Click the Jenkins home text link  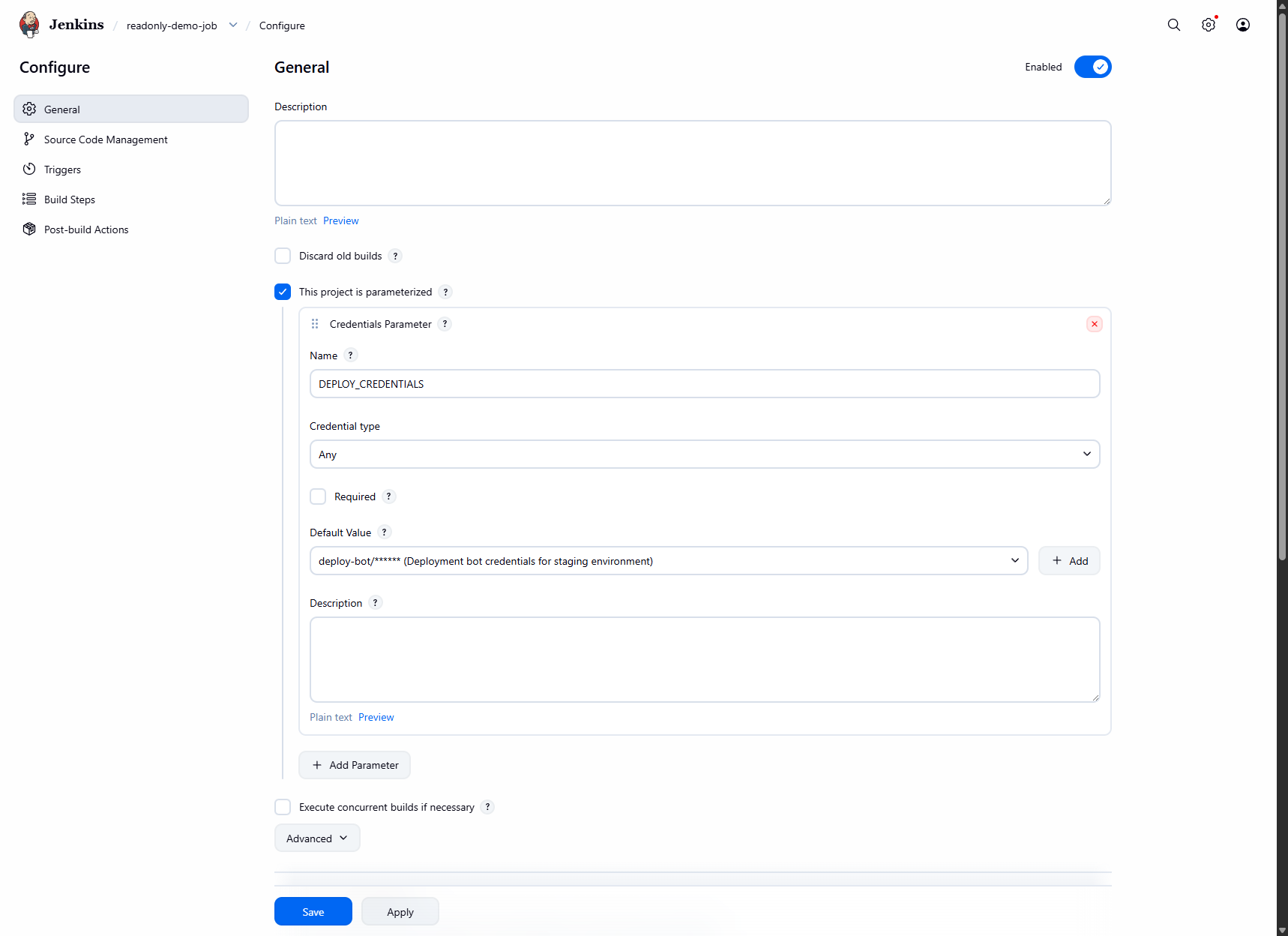[76, 25]
